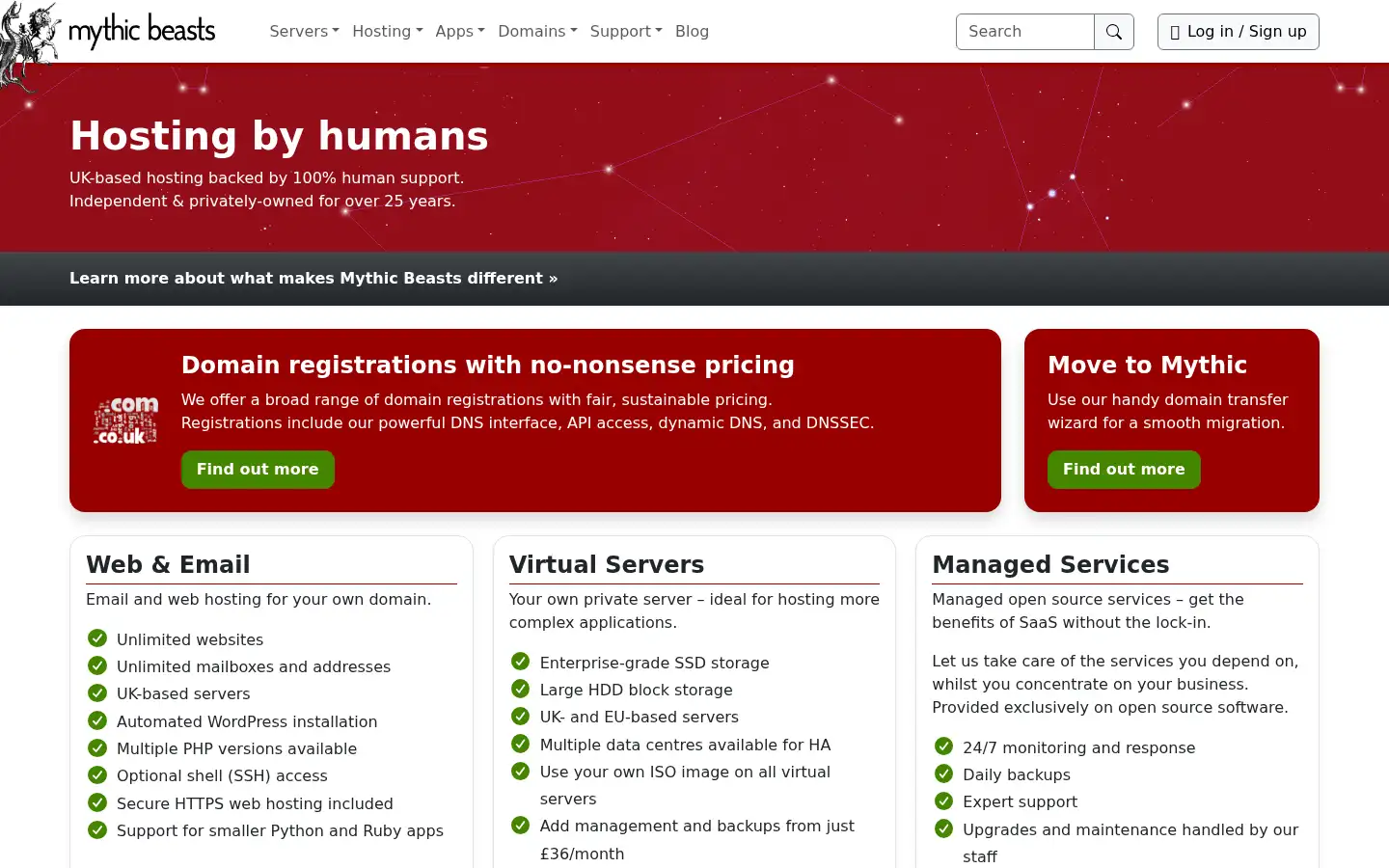Click the text Large HDD block storage
This screenshot has height=868, width=1389.
pos(637,690)
